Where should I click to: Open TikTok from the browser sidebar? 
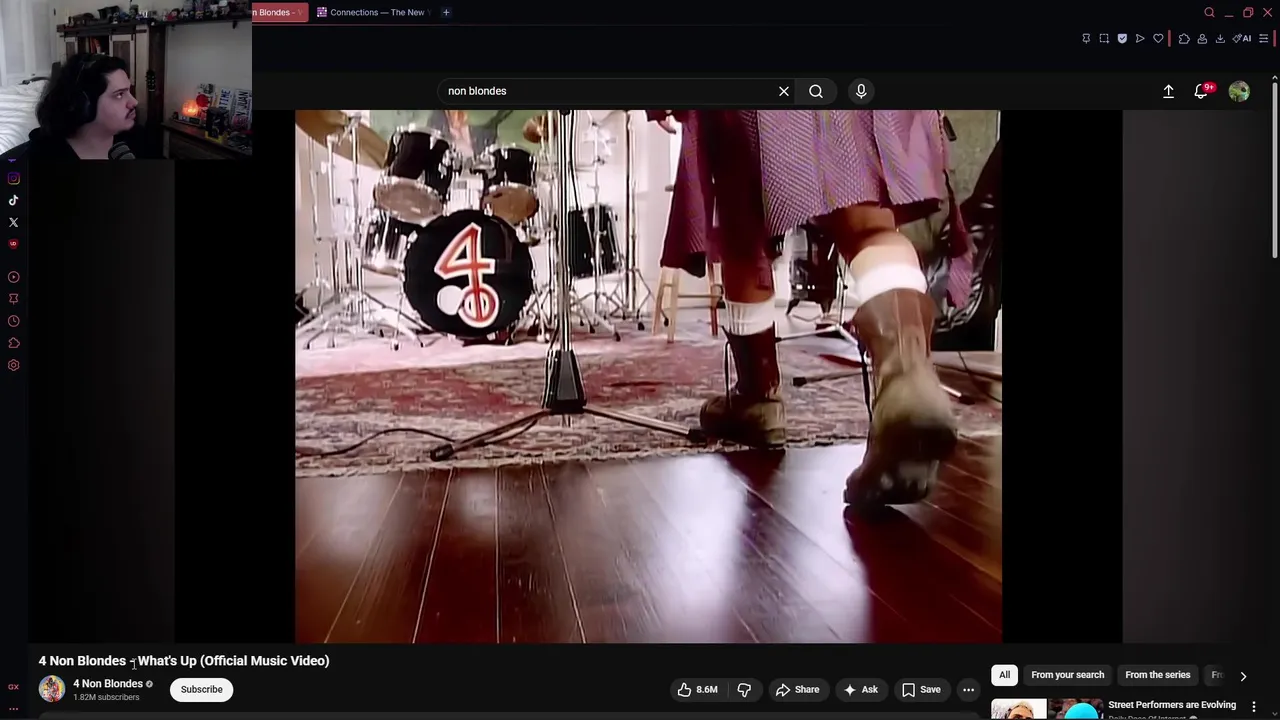point(14,201)
